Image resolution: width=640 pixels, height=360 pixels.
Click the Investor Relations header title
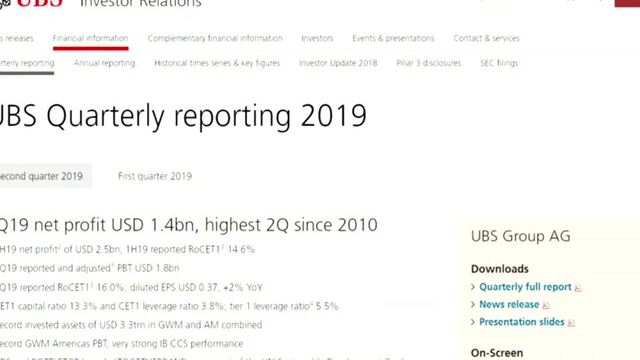(141, 3)
